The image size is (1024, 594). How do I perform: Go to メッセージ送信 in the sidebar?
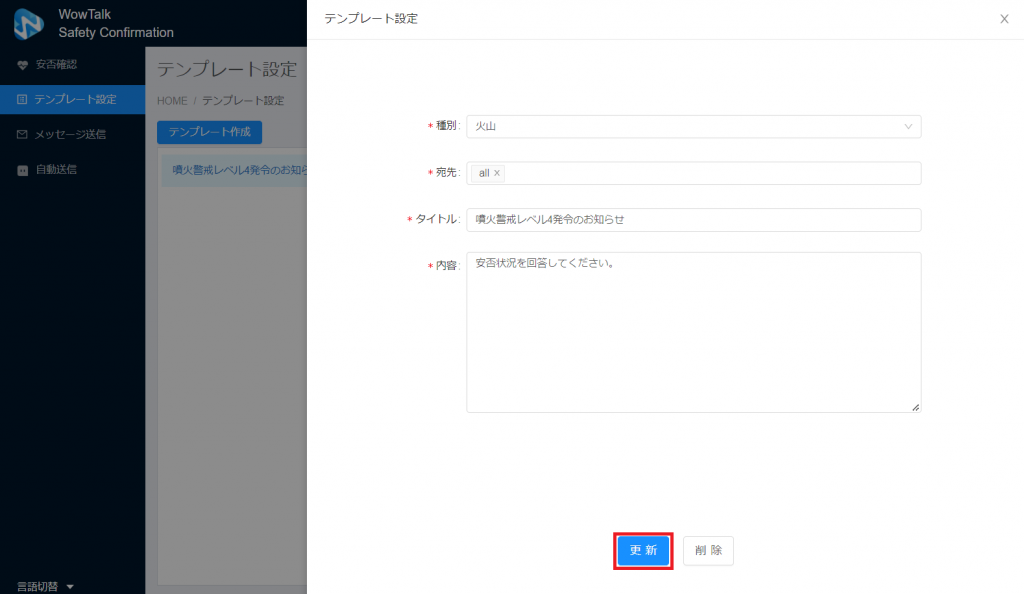click(x=72, y=134)
